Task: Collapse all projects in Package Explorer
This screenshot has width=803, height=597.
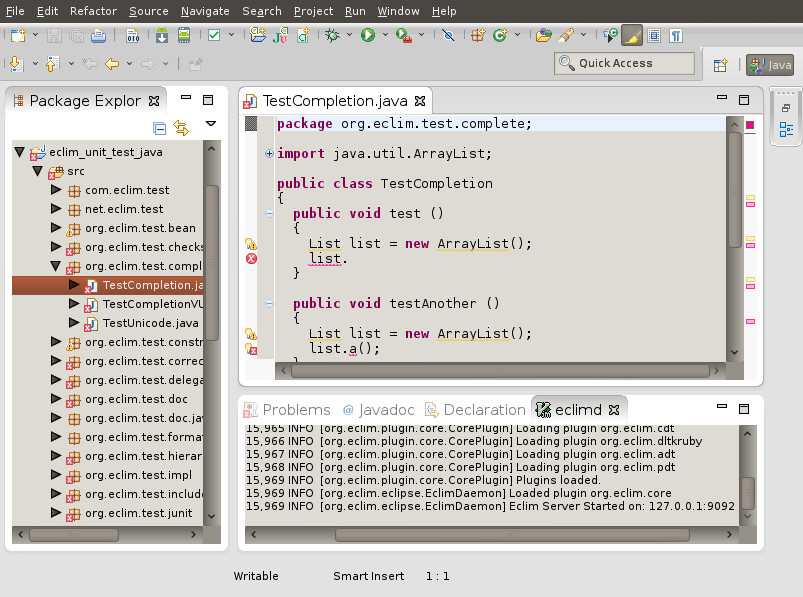Action: tap(159, 127)
